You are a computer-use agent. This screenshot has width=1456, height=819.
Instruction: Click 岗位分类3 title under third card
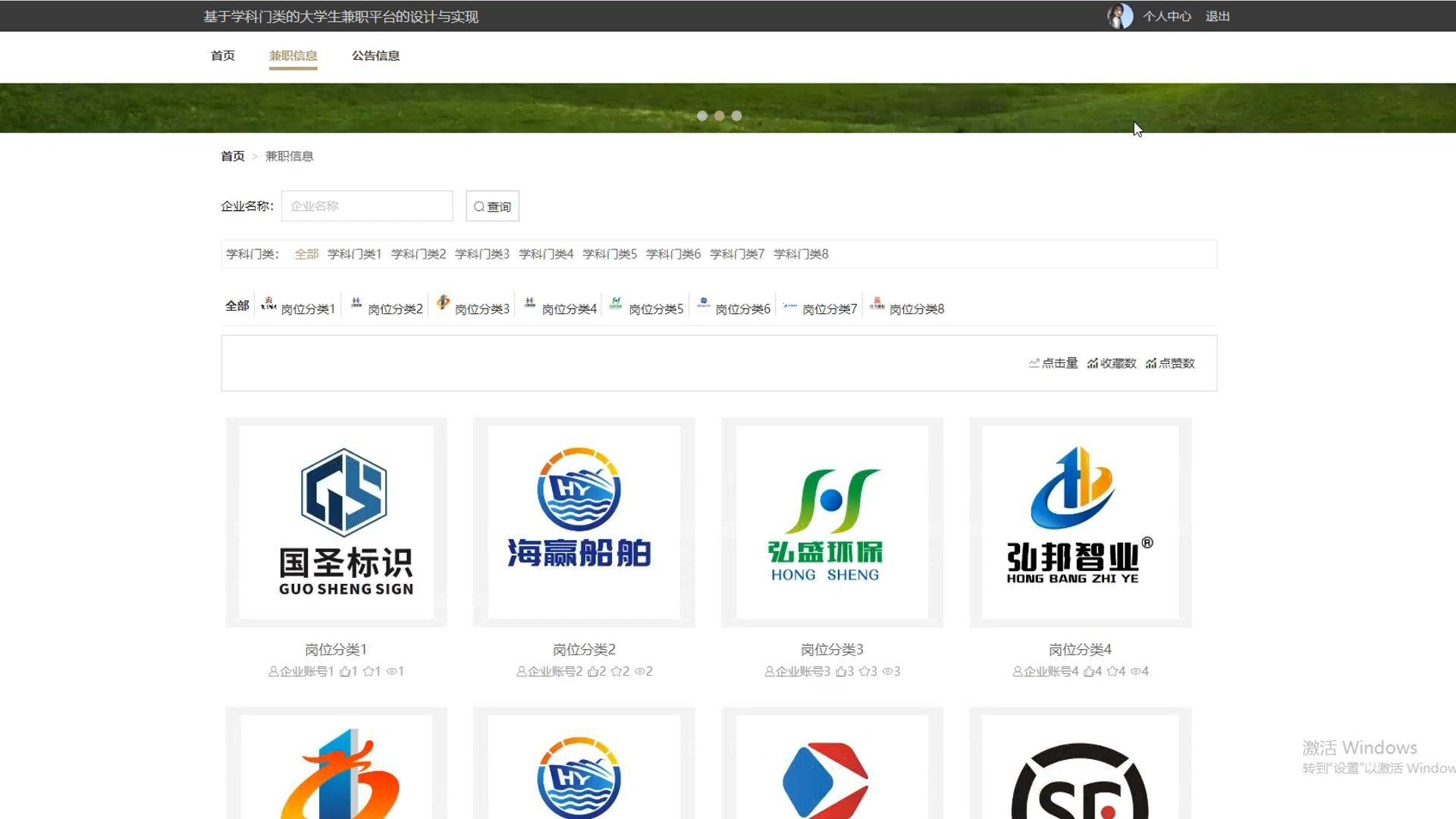tap(832, 650)
